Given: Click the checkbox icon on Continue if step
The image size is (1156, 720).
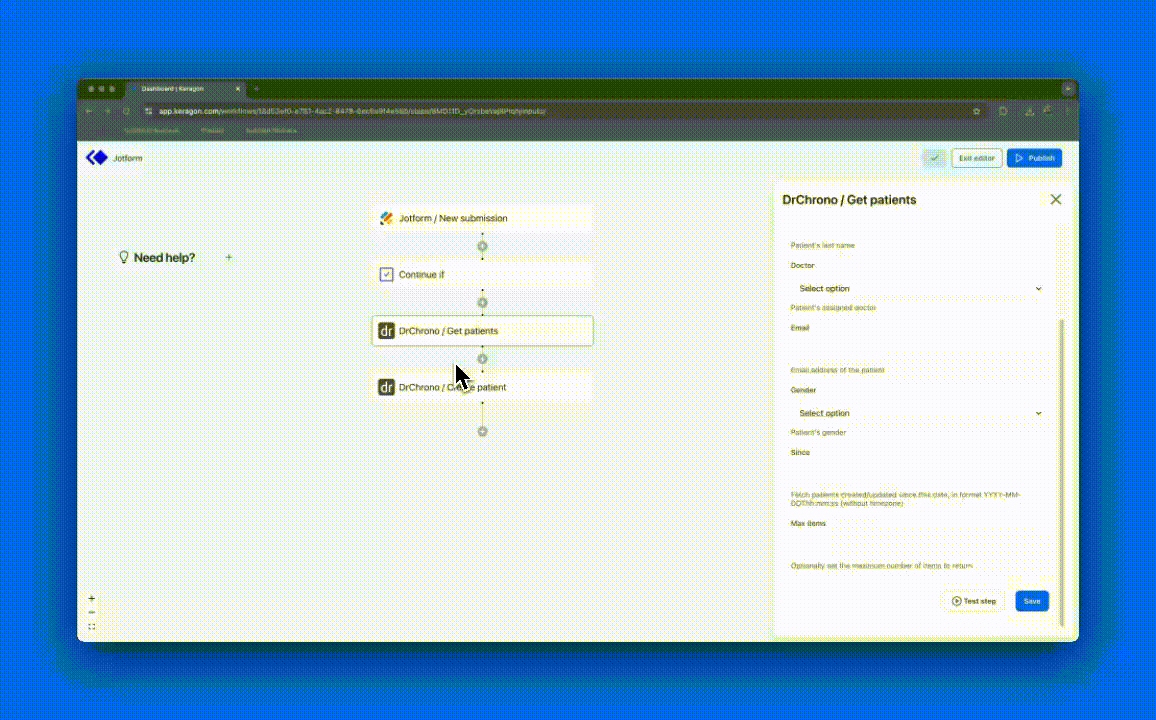Looking at the screenshot, I should pos(386,274).
